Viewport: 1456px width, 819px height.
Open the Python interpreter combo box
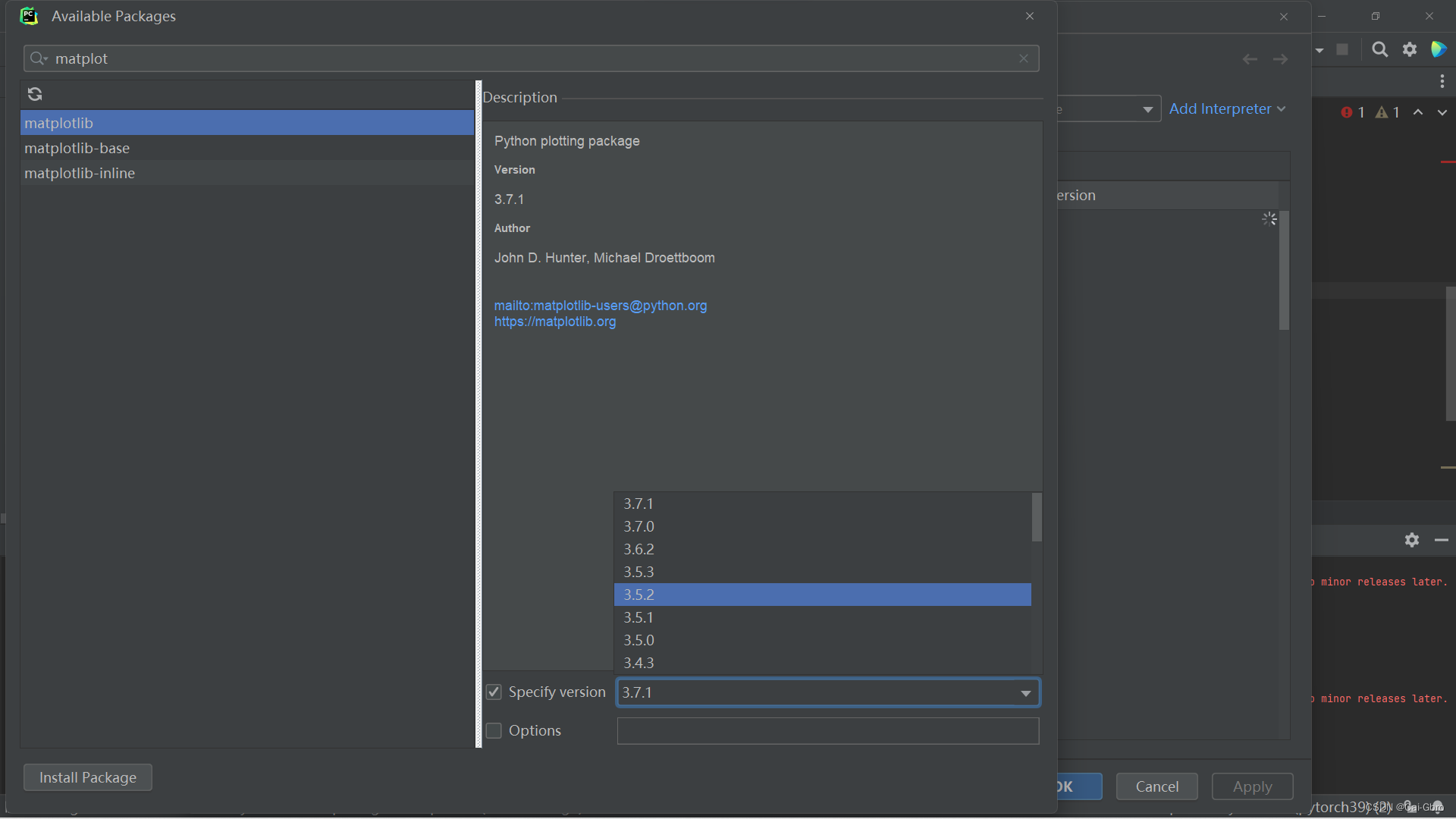coord(1109,109)
